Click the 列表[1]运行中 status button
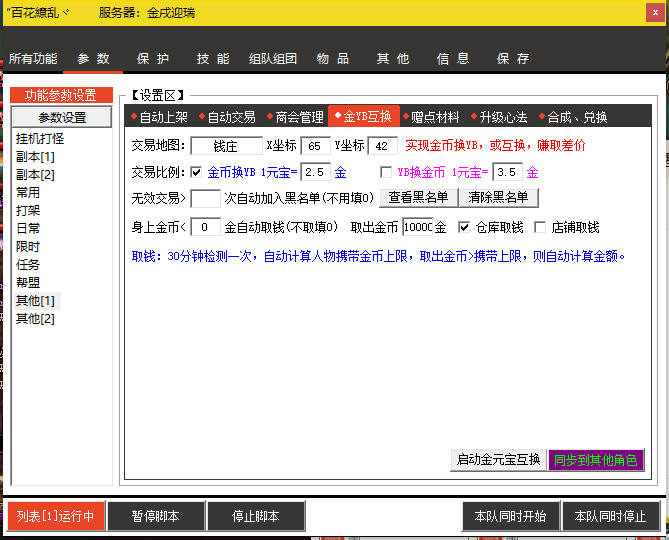This screenshot has width=669, height=540. [55, 516]
